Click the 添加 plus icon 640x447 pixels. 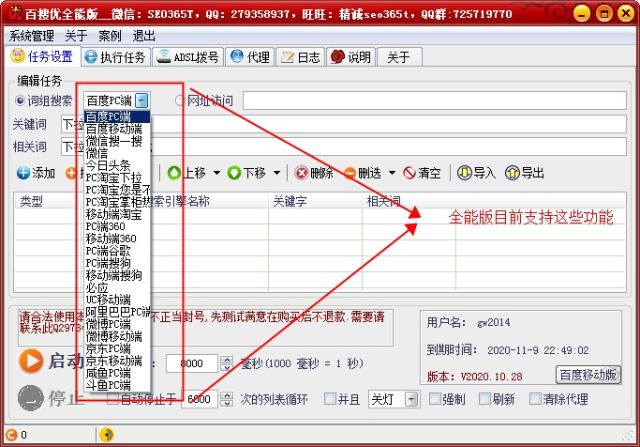tap(23, 173)
